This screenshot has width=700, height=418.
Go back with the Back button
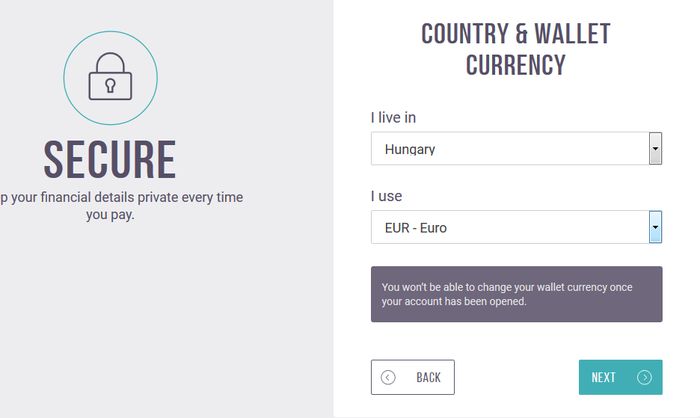[412, 377]
